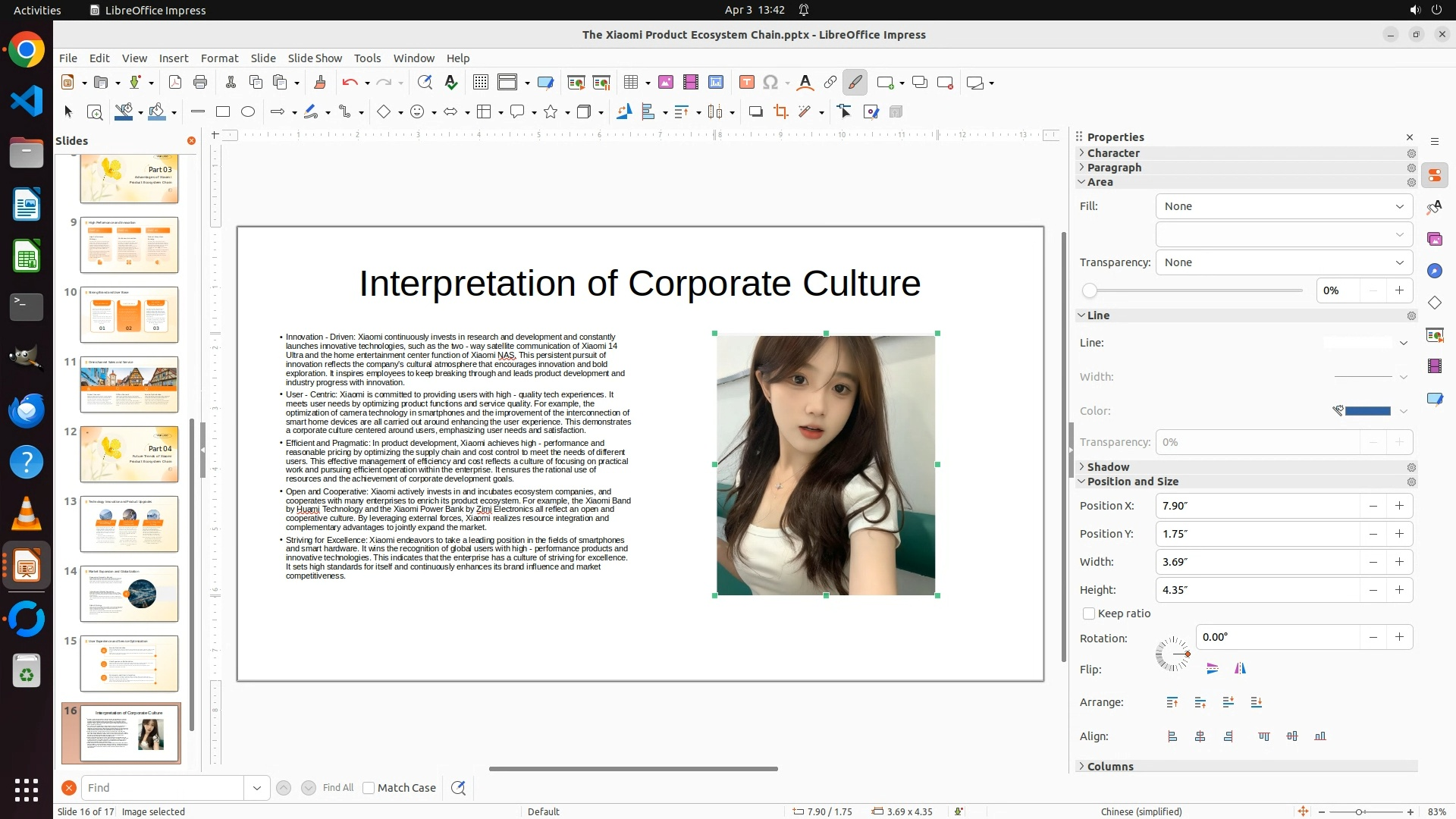Click the Find All button
Image resolution: width=1456 pixels, height=819 pixels.
pyautogui.click(x=337, y=788)
